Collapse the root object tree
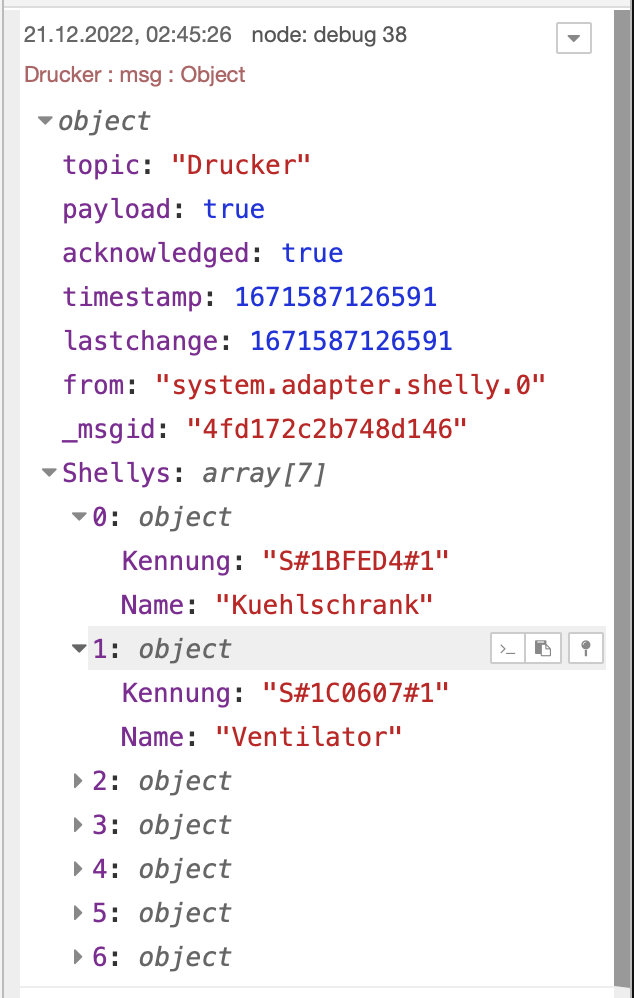The width and height of the screenshot is (634, 998). coord(45,122)
